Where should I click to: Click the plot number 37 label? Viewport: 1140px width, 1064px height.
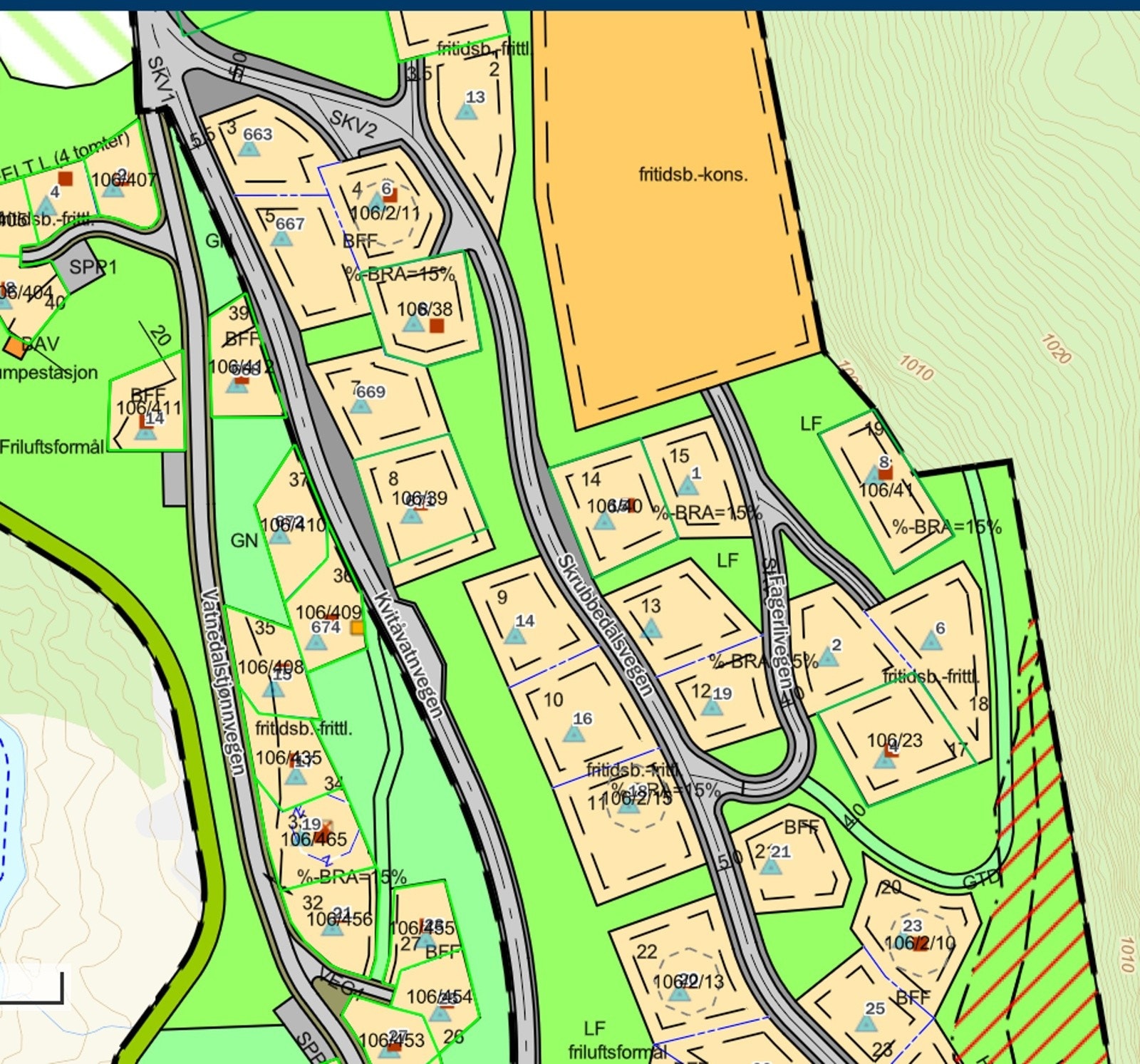[x=299, y=480]
